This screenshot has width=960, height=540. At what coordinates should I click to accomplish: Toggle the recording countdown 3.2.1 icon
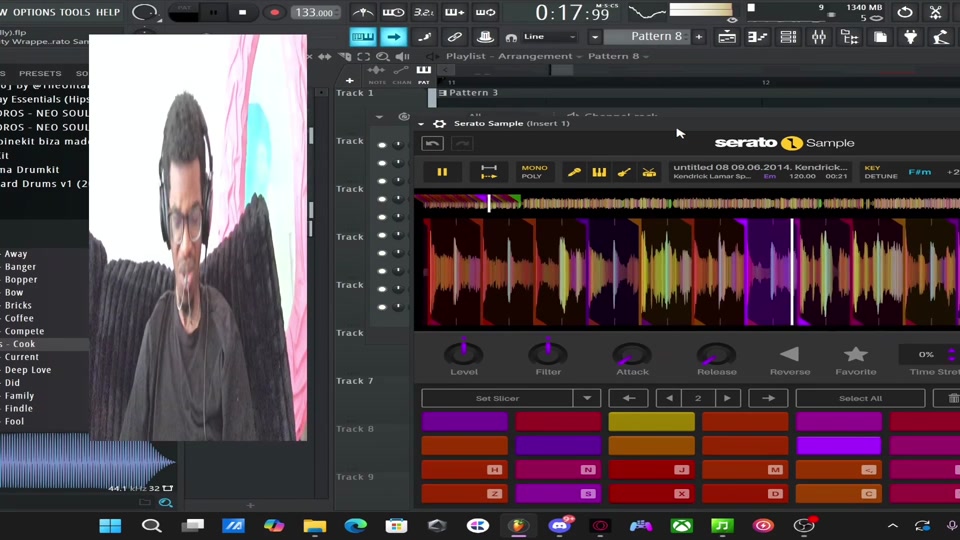point(424,12)
